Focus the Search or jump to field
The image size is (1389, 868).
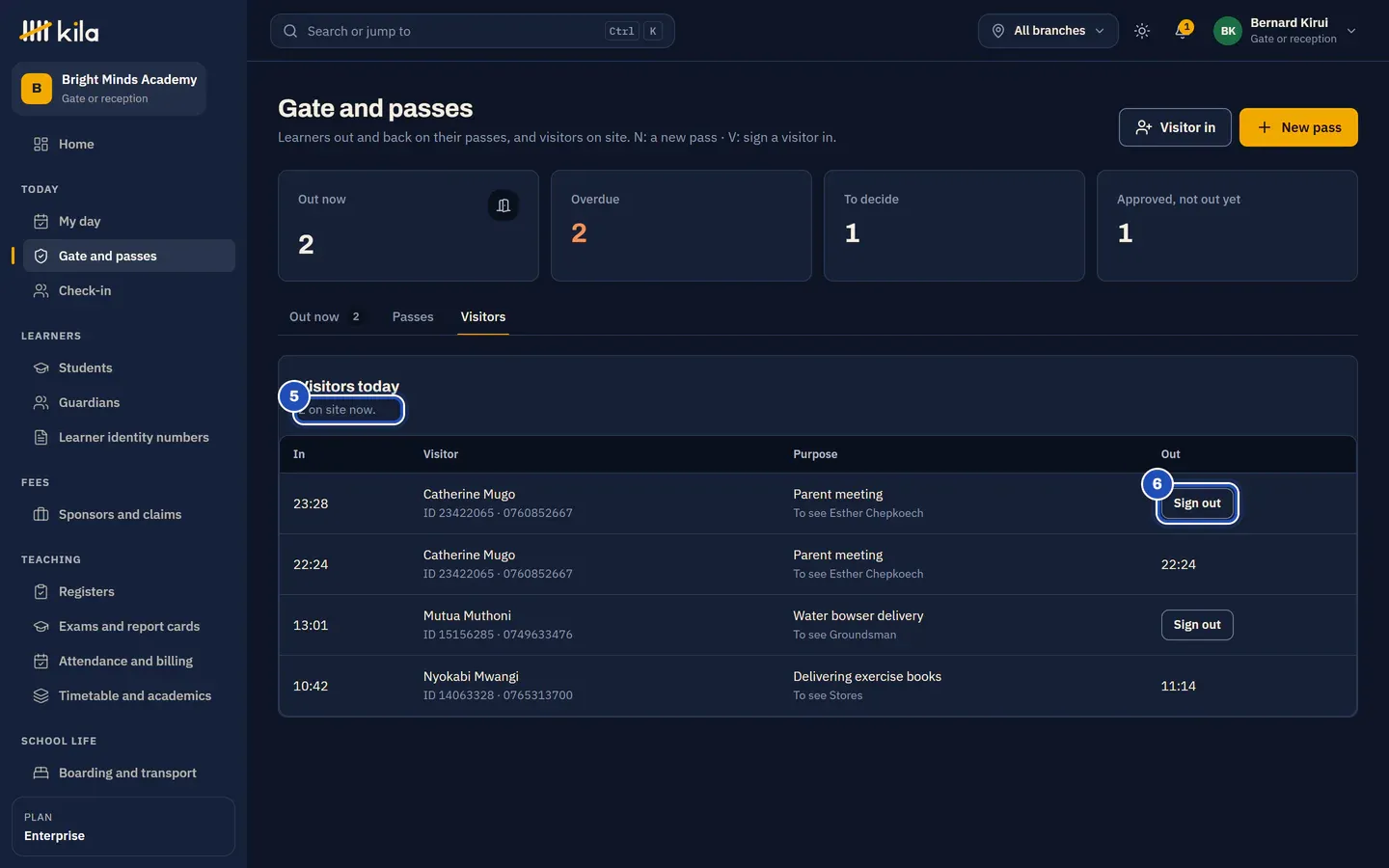(472, 31)
